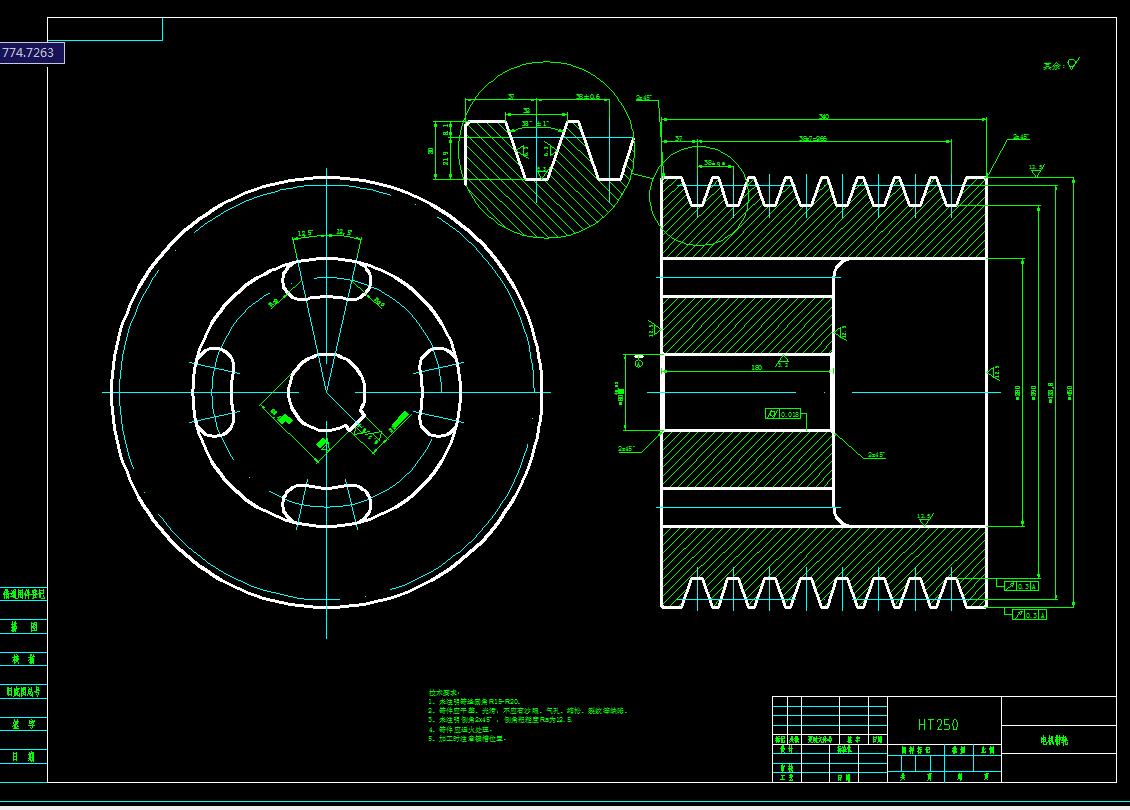Click the 8.1 groove depth dimension
The width and height of the screenshot is (1130, 810).
446,130
